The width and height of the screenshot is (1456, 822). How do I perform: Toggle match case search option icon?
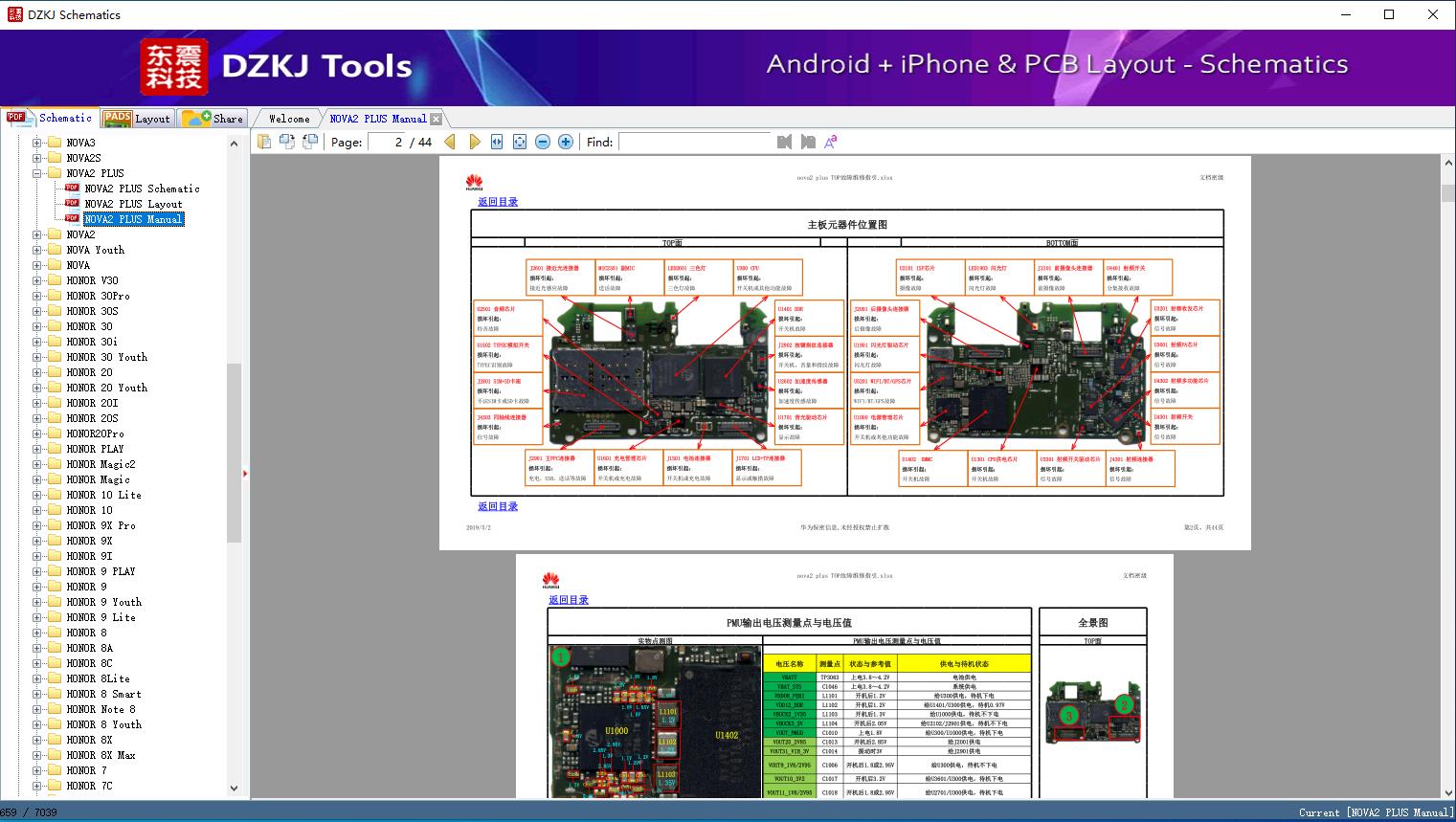point(831,142)
